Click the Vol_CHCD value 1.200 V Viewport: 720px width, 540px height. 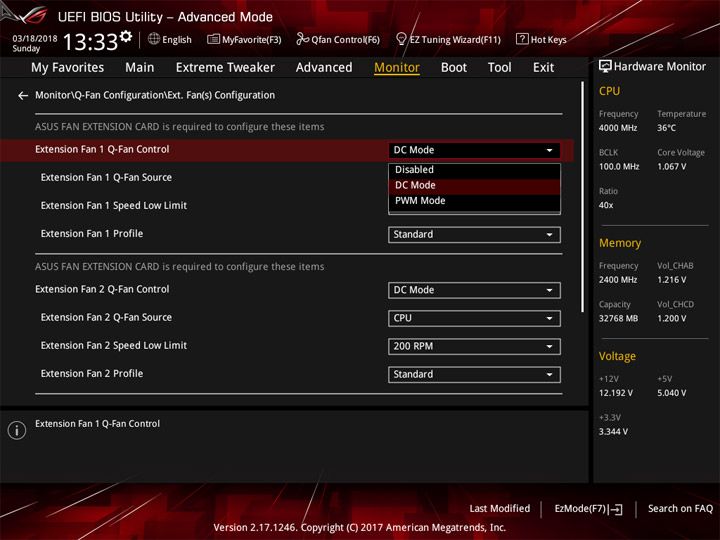point(672,319)
